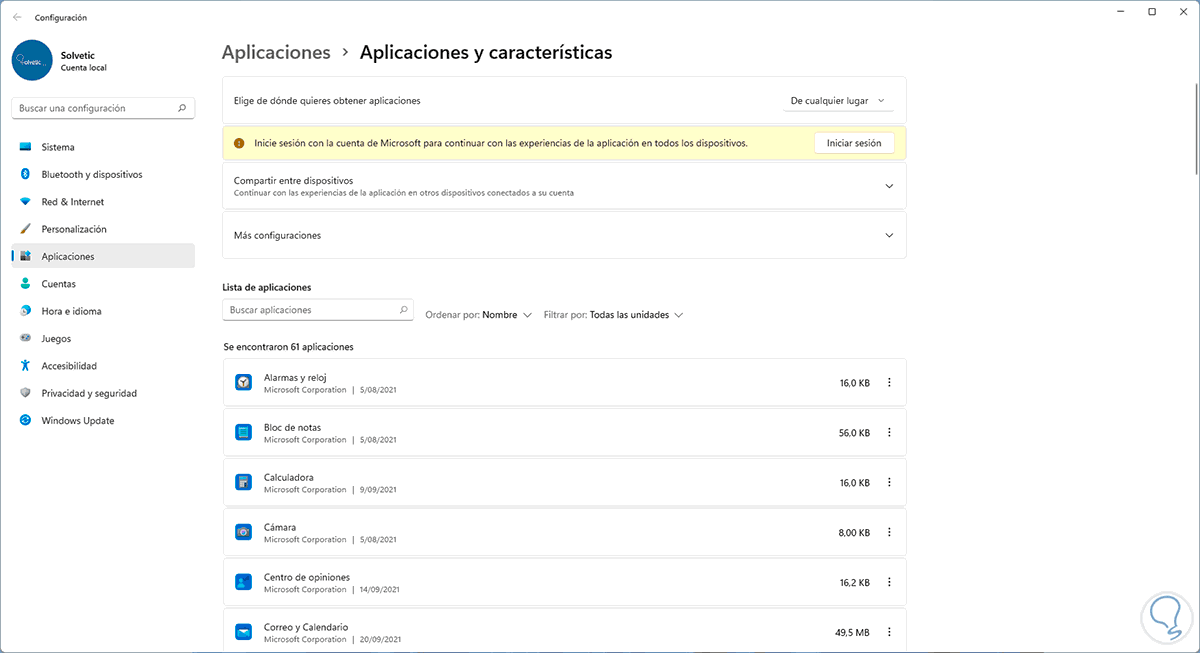Click the Correo y Calendario app icon
Image resolution: width=1200 pixels, height=653 pixels.
243,632
